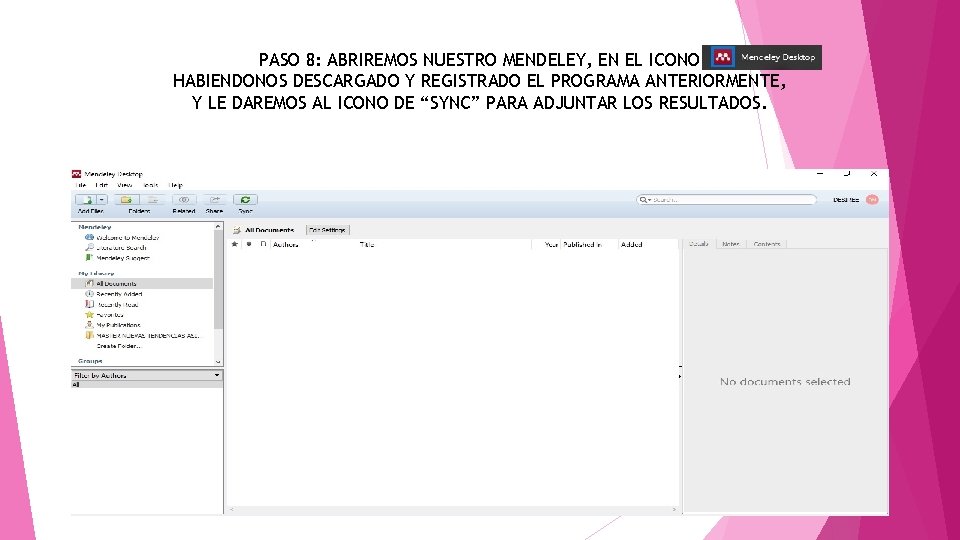
Task: Switch to the Notes tab
Action: [731, 244]
